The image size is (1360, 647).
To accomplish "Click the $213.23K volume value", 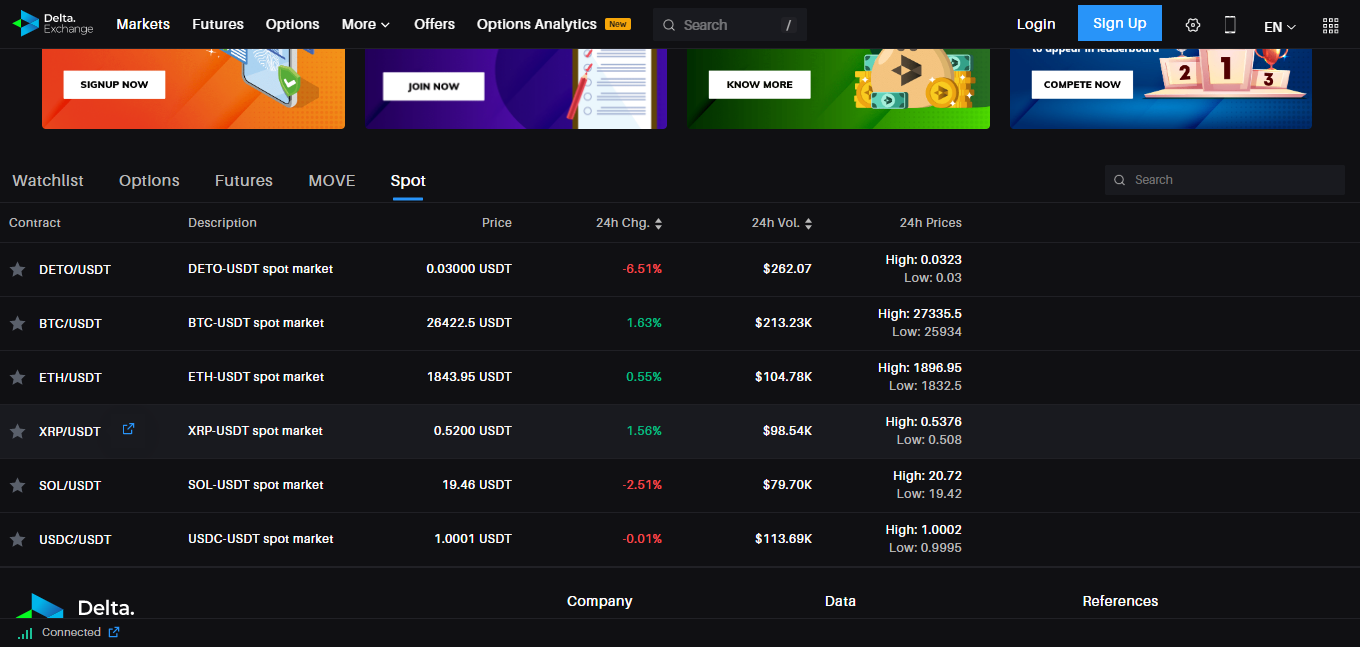I will (x=784, y=323).
